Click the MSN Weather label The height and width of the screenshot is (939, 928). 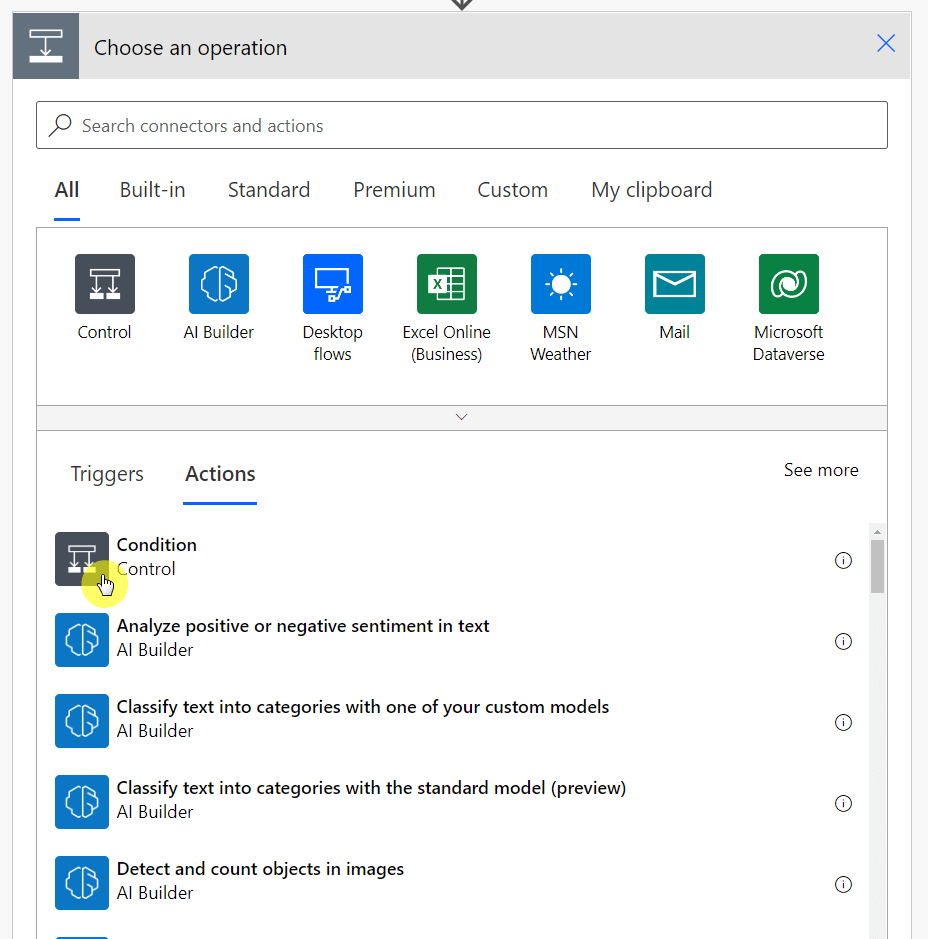pos(561,343)
